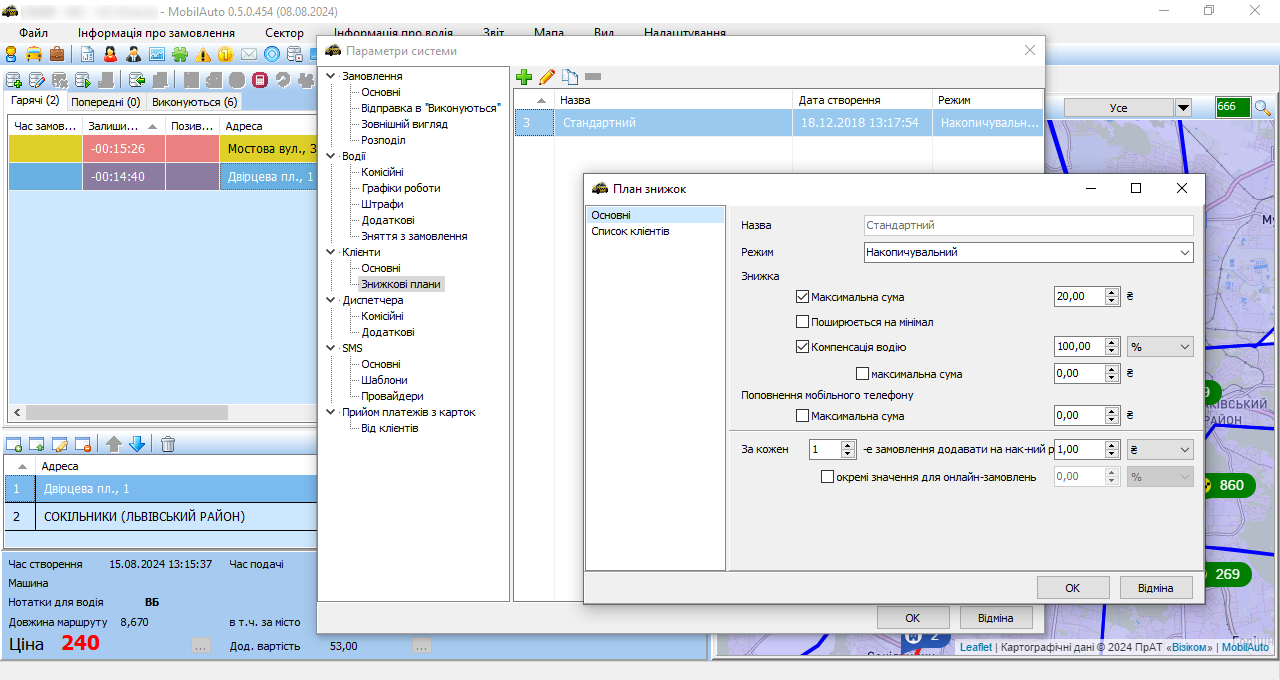The width and height of the screenshot is (1280, 680).
Task: Collapse the Водії tree node
Action: pyautogui.click(x=332, y=156)
